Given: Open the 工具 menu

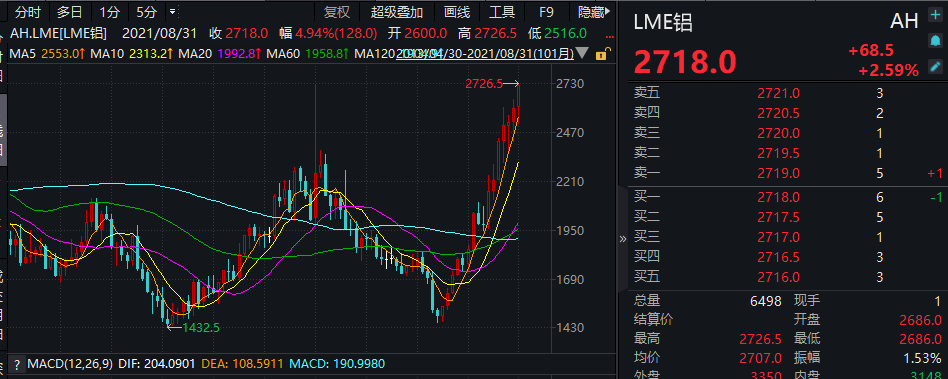Looking at the screenshot, I should [x=502, y=11].
